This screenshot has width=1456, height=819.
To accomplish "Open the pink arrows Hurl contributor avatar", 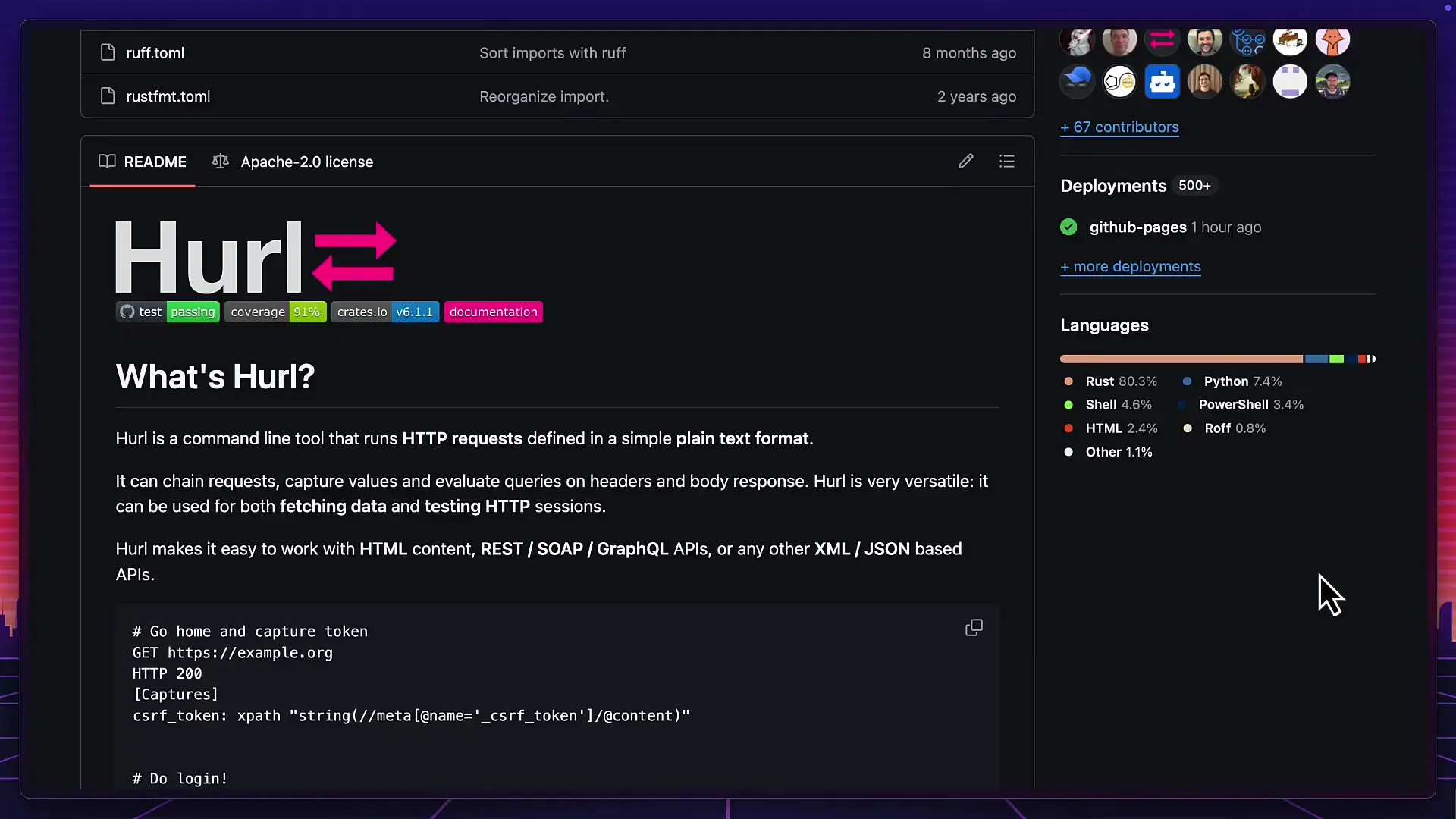I will tap(1162, 39).
